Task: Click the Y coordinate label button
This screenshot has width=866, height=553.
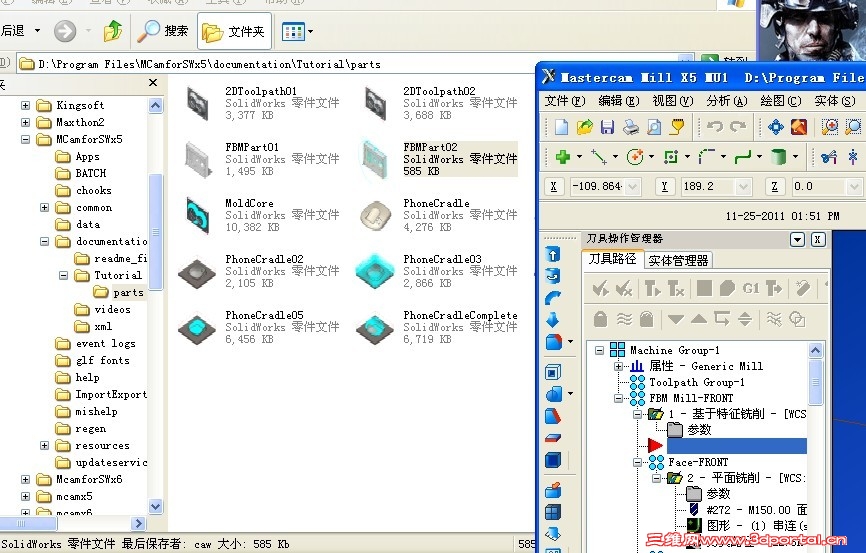Action: [664, 187]
